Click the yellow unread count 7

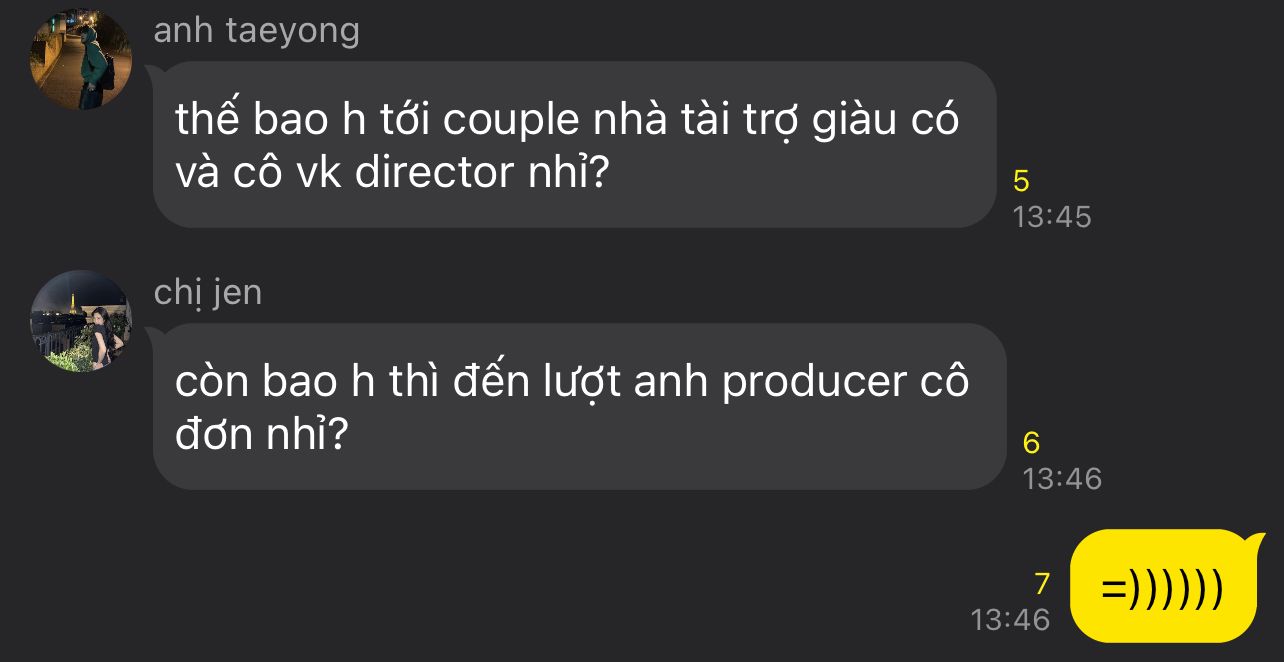pos(1042,584)
